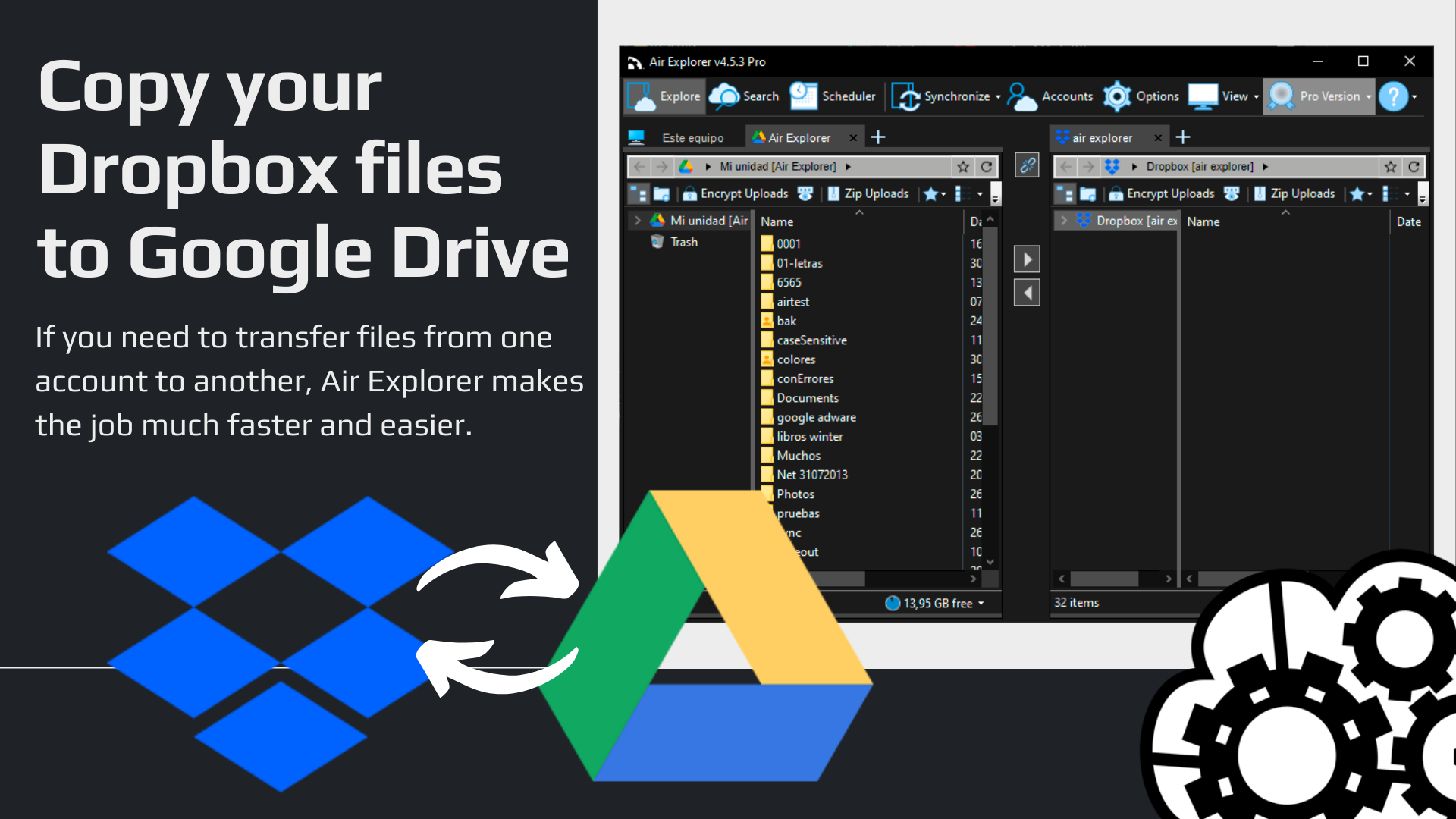Click the Zip Uploads icon left pane

832,193
